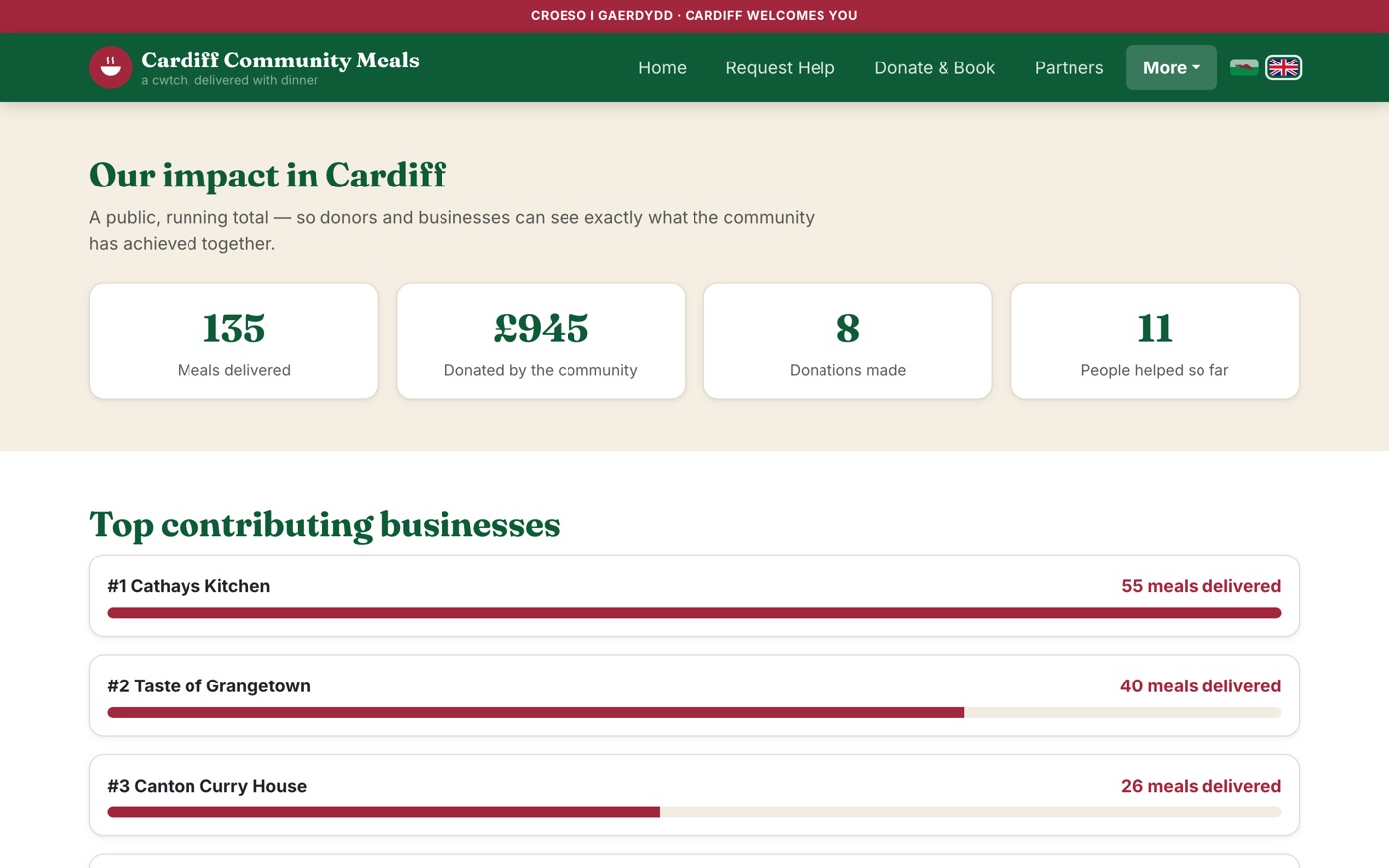Viewport: 1389px width, 868px height.
Task: Select the 11 People helped so far card
Action: [x=1155, y=341]
